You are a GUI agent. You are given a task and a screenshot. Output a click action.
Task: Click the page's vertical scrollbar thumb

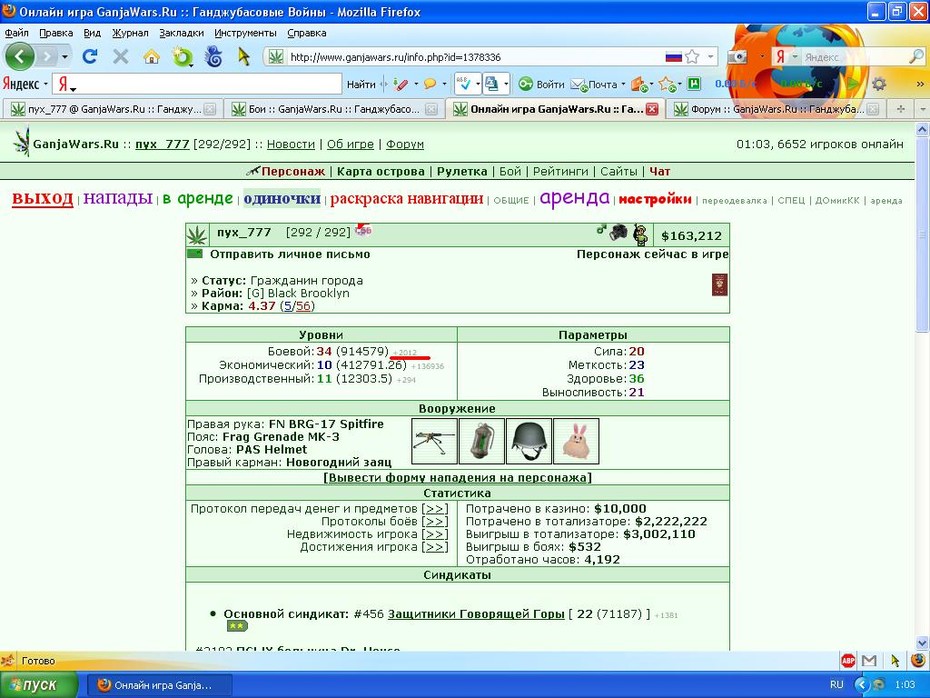pos(922,235)
